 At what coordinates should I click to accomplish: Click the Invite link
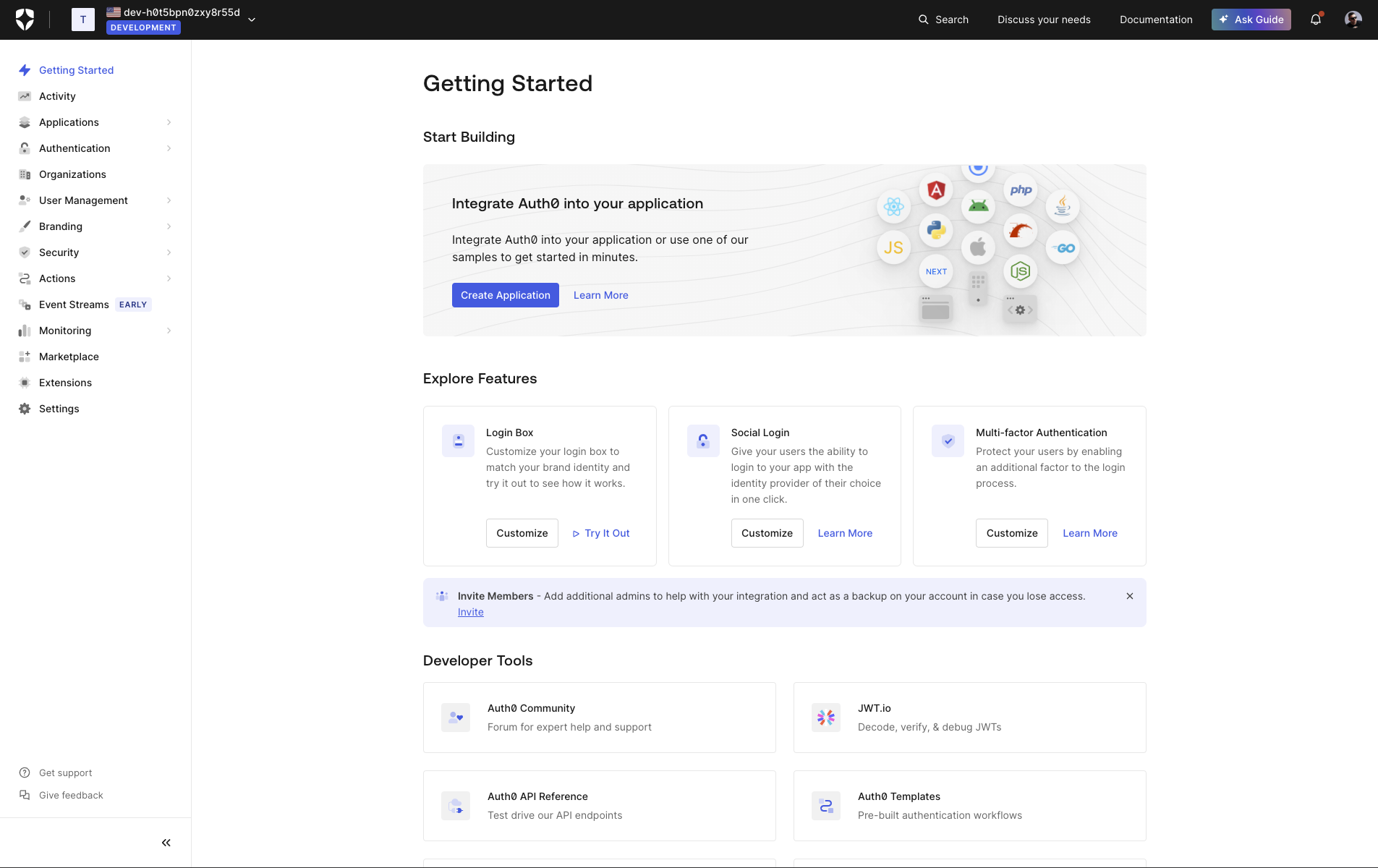[x=471, y=612]
